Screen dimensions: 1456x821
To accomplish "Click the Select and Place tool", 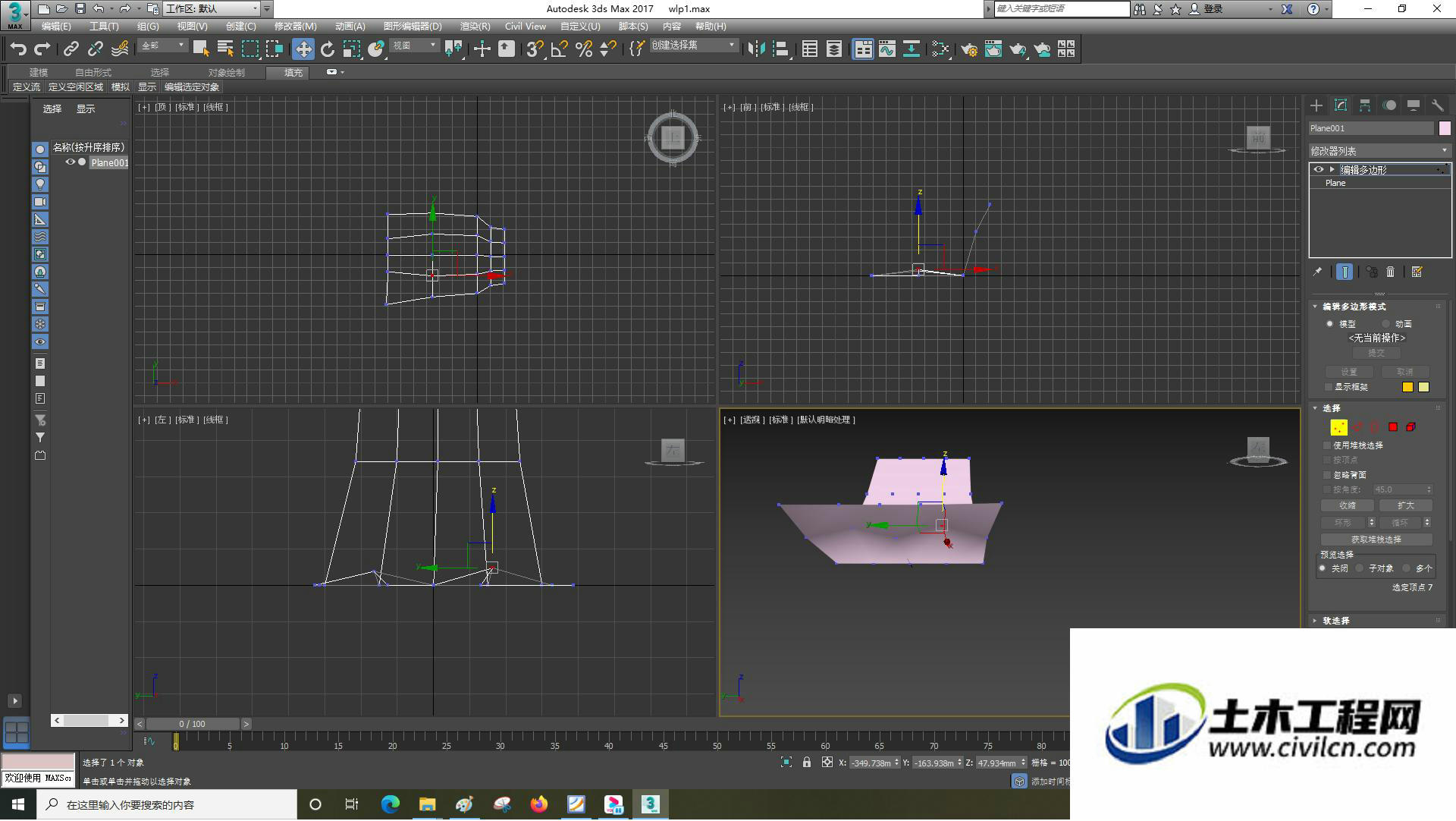I will pyautogui.click(x=376, y=49).
